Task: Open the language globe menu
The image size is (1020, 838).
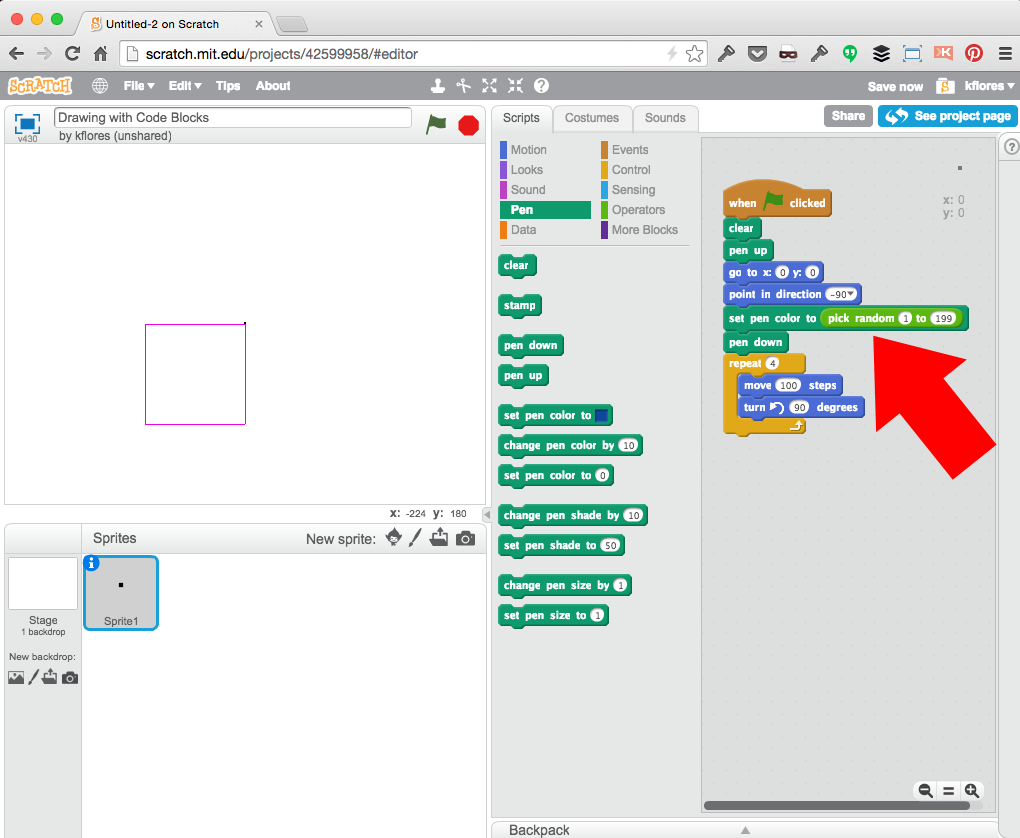Action: point(100,85)
